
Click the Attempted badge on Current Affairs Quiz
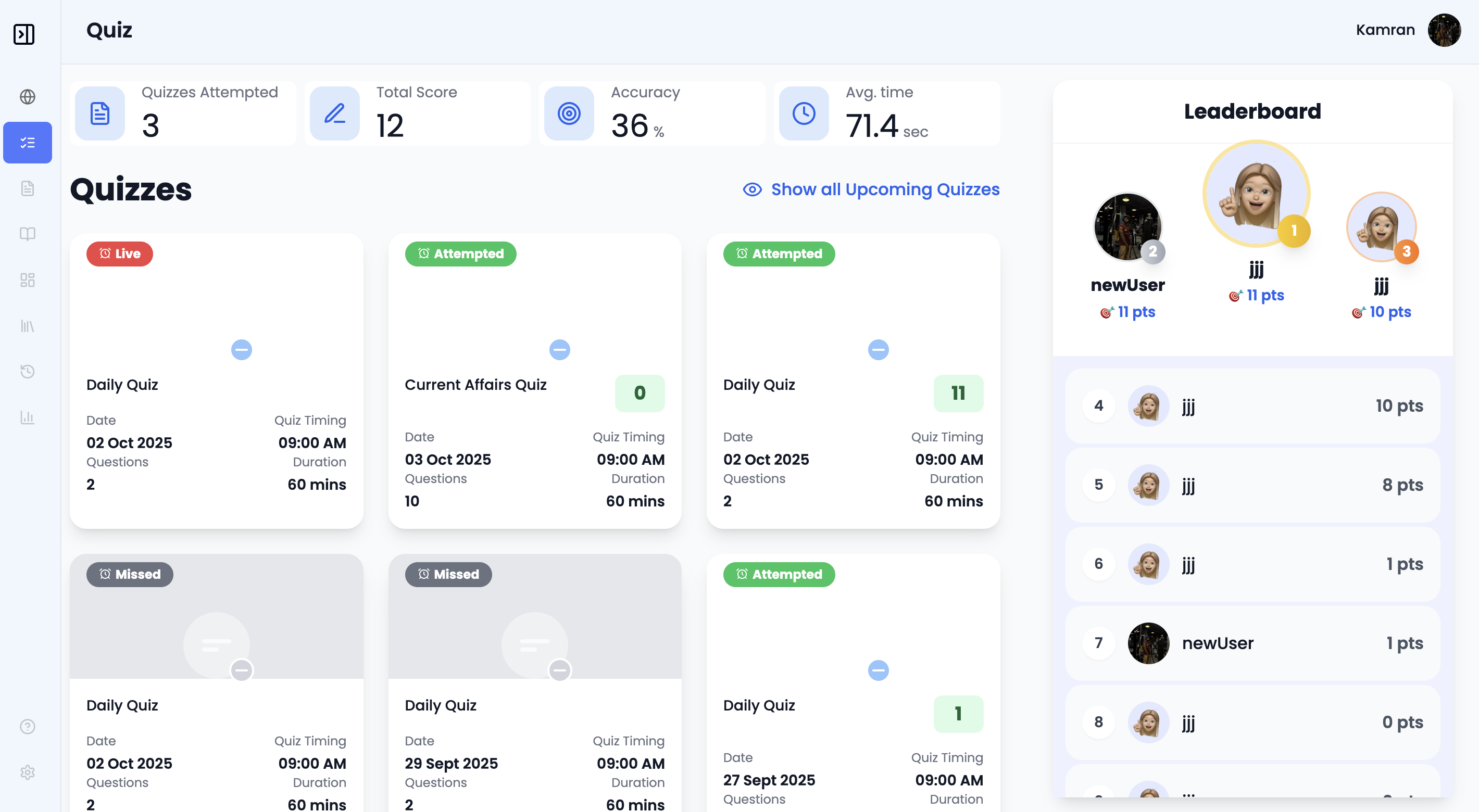coord(460,253)
